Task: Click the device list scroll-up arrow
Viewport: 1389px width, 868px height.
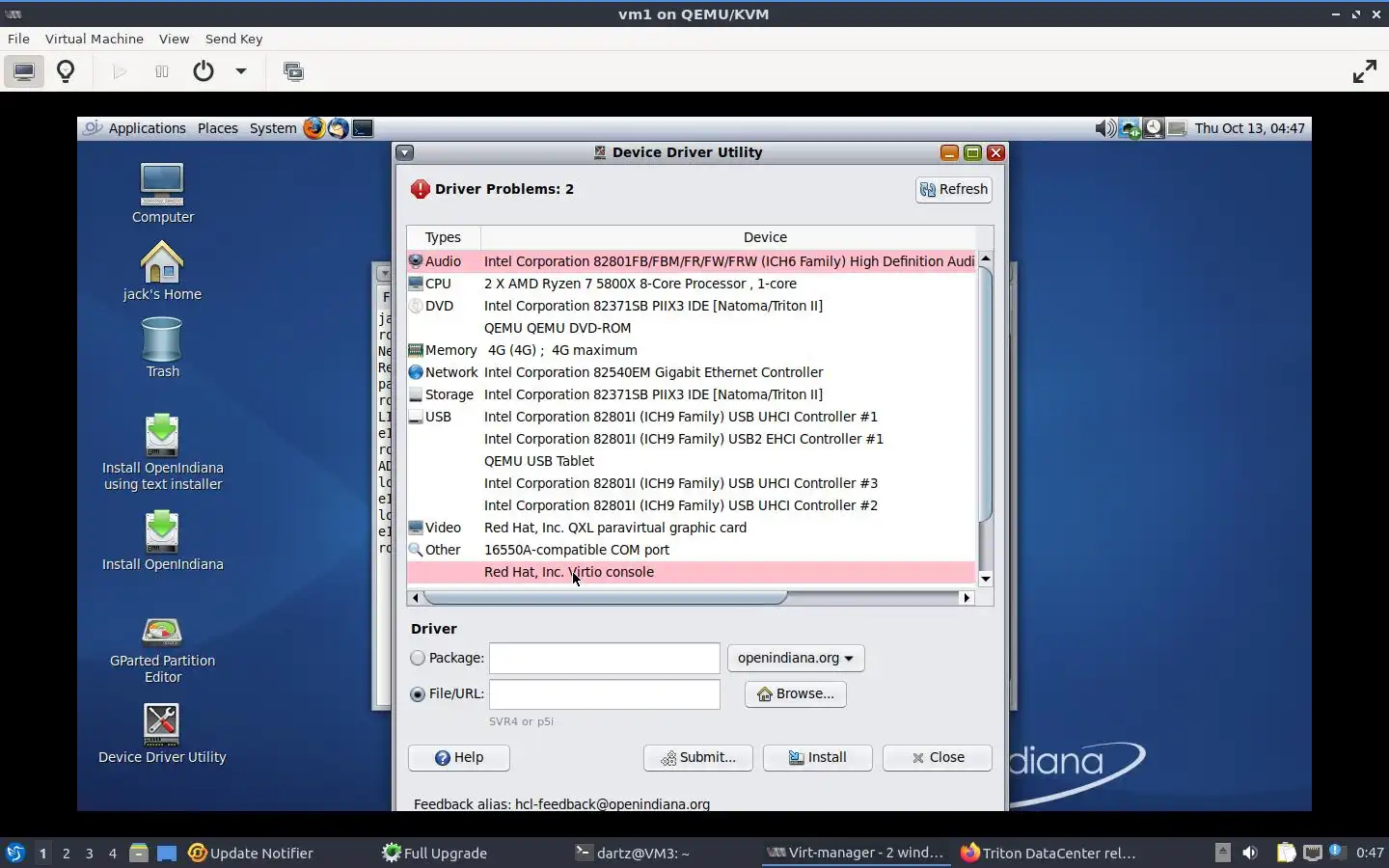Action: click(985, 258)
